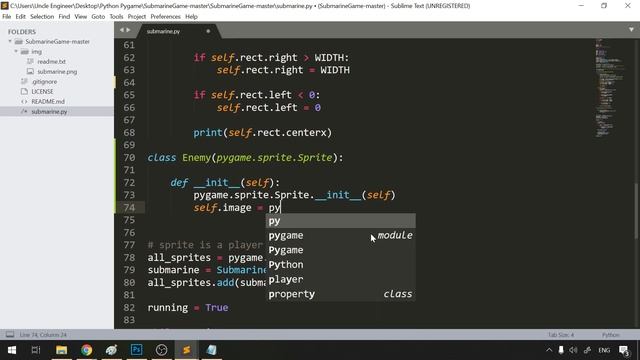Screen dimensions: 640x360
Task: Place cursor on 'running = True' line
Action: (x=188, y=307)
